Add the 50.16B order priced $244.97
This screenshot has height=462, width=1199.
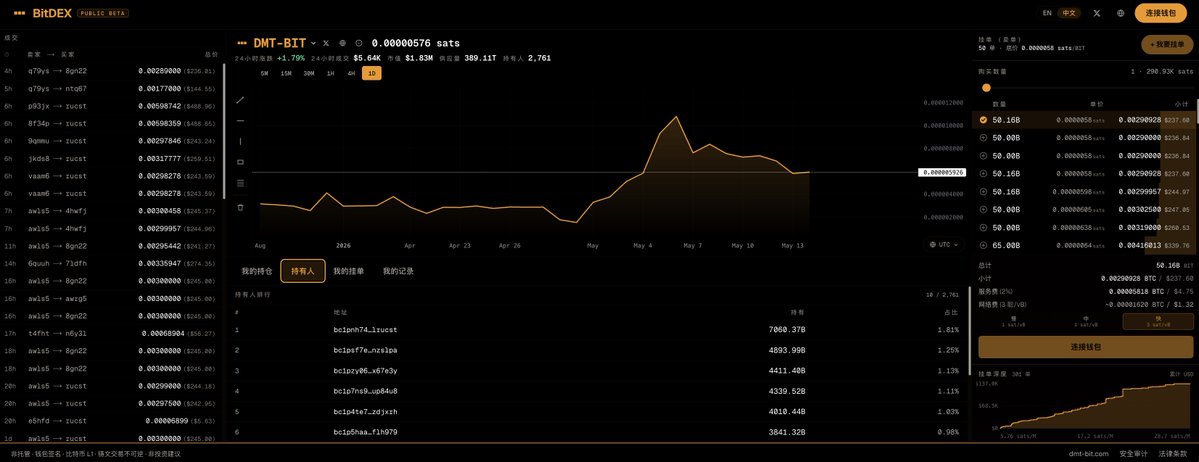coord(983,191)
